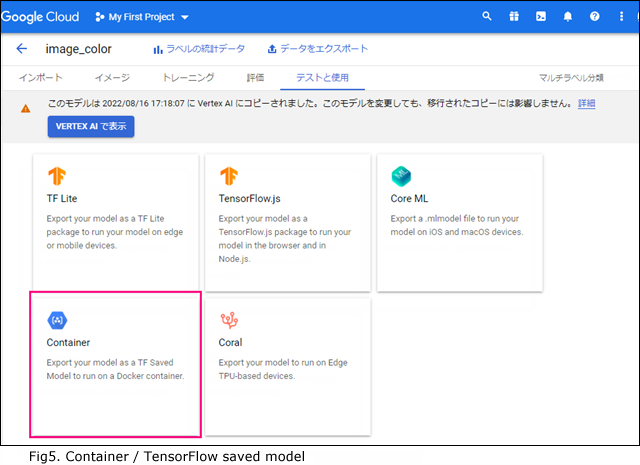Open the notifications bell
The image size is (640, 465).
pos(568,16)
